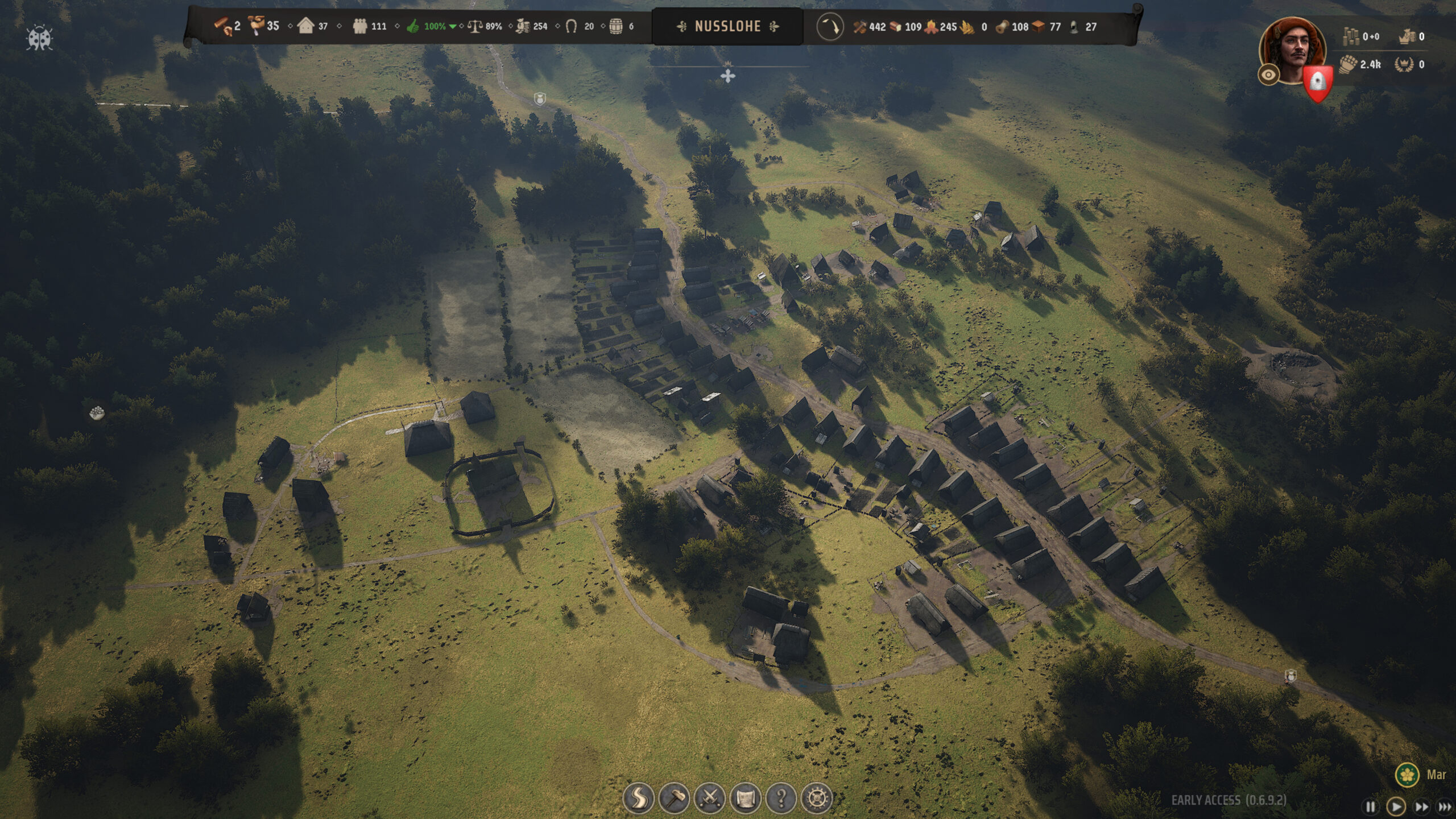Open game settings ship wheel icon

coord(817,798)
